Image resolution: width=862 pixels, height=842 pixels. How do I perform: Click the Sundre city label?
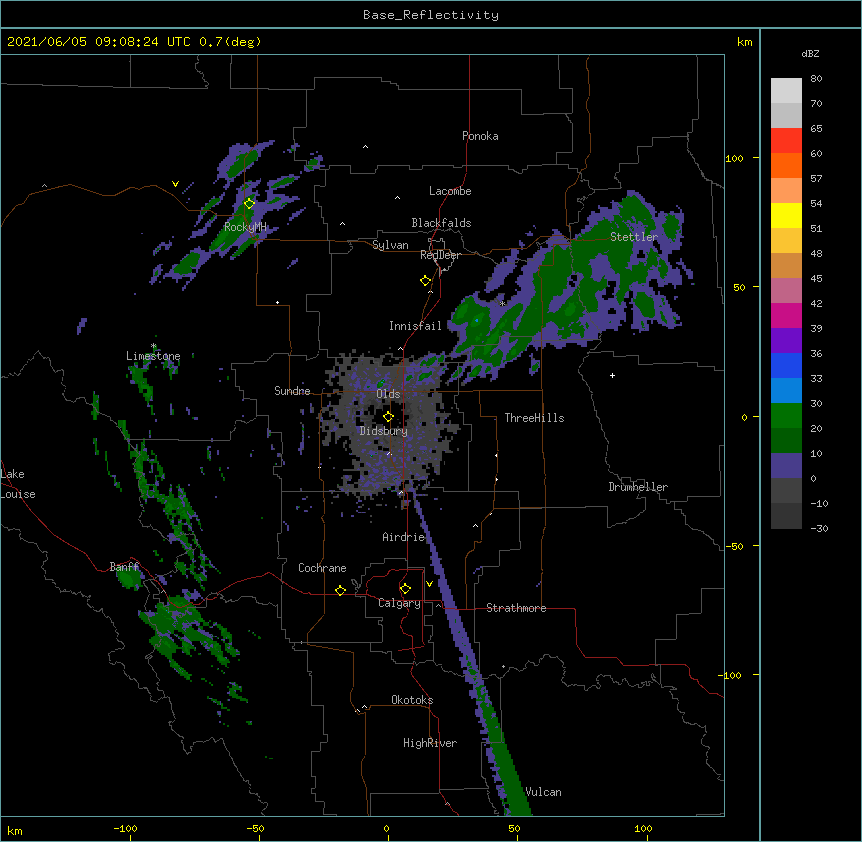click(x=292, y=391)
